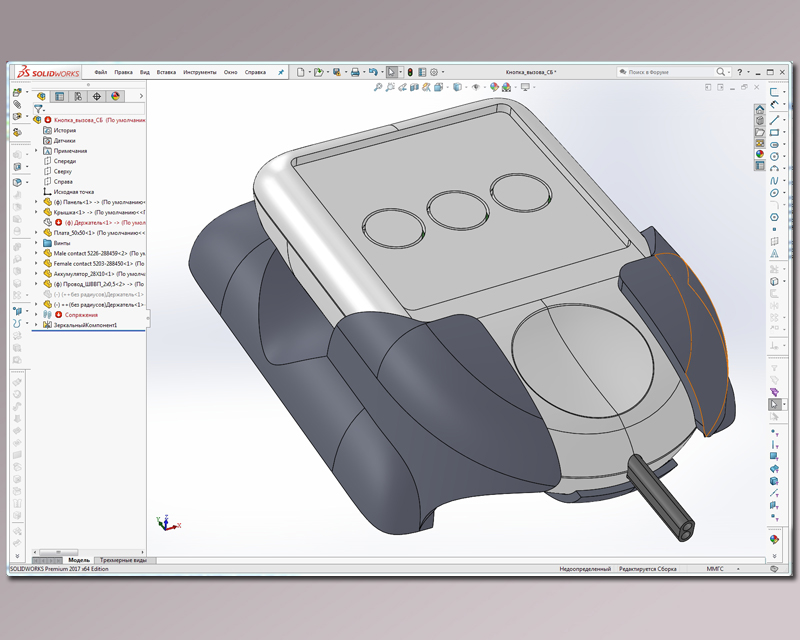Open the DisplayManager color wheel tab
The width and height of the screenshot is (800, 640).
point(115,97)
